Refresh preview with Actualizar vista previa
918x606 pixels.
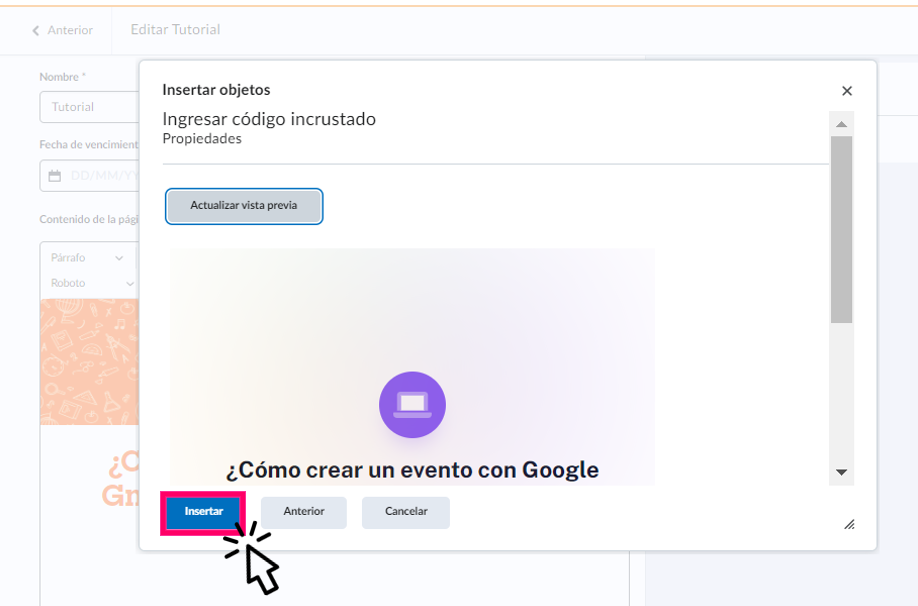pyautogui.click(x=244, y=206)
